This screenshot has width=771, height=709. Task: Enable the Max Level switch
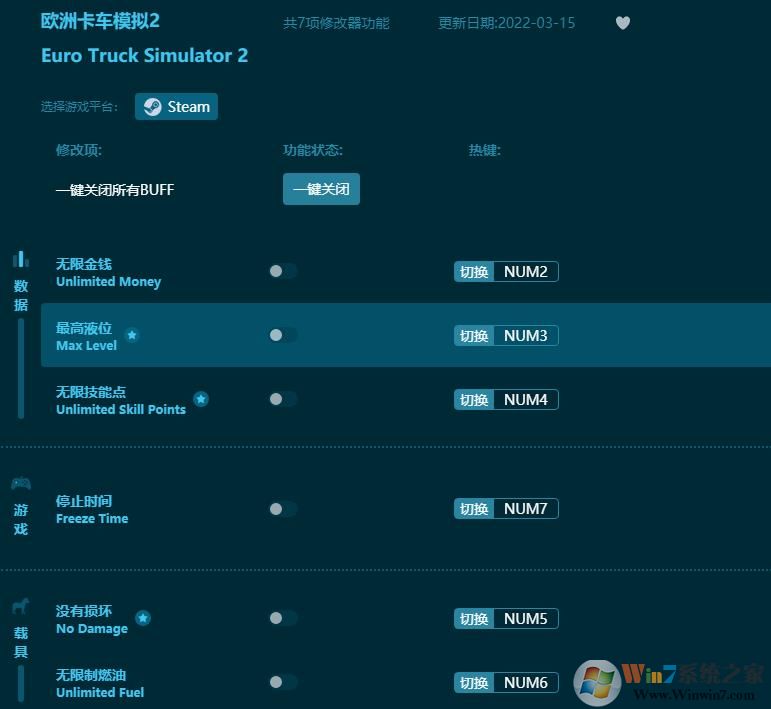(x=283, y=335)
